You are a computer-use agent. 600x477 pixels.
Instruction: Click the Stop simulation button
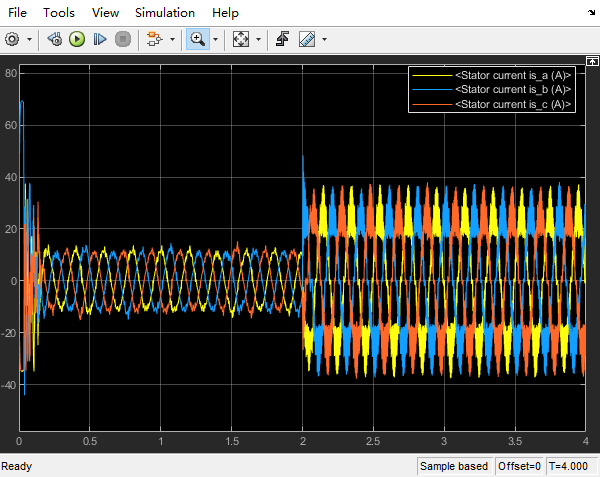pyautogui.click(x=123, y=39)
